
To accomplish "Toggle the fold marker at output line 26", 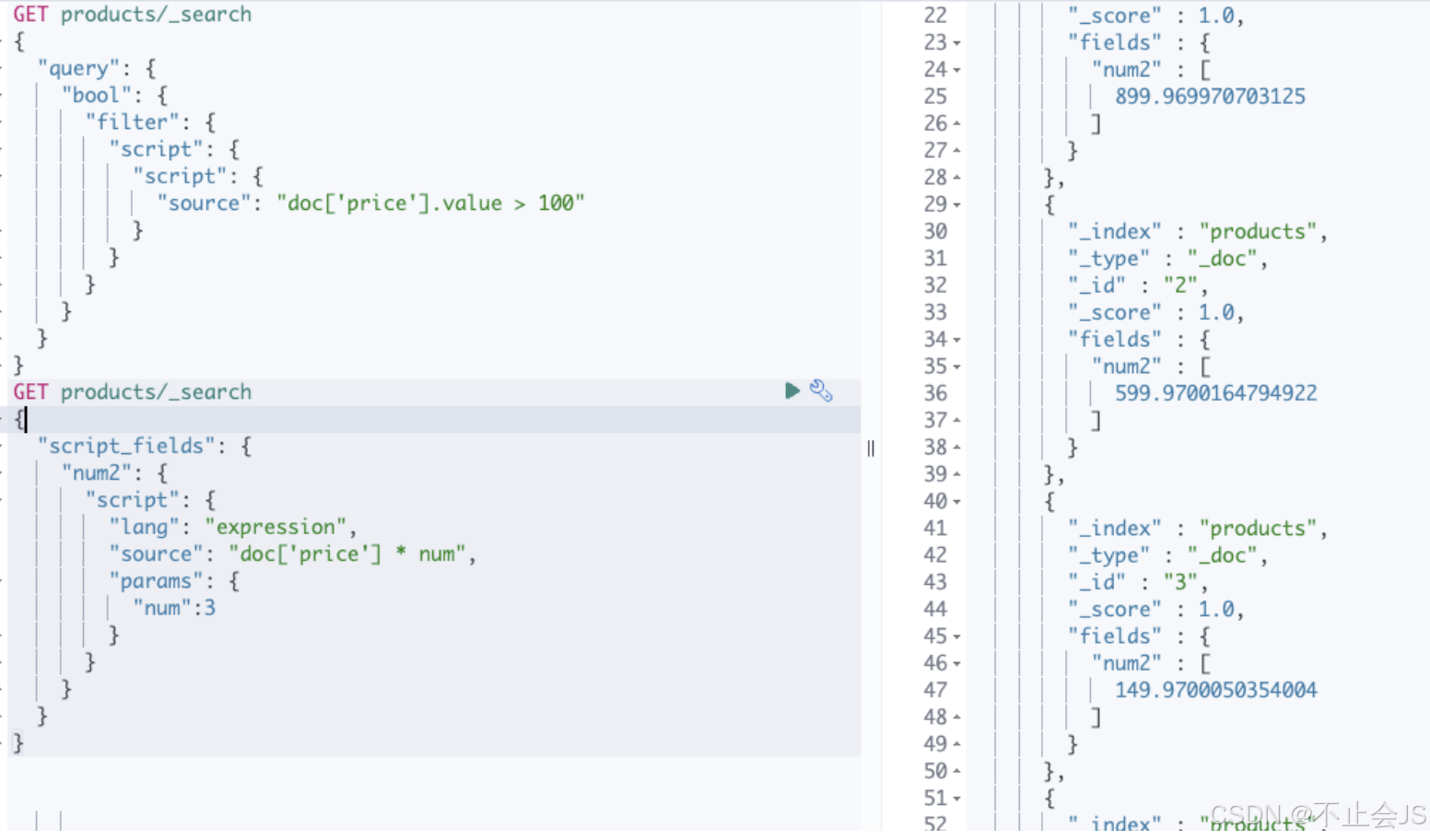I will coord(956,123).
